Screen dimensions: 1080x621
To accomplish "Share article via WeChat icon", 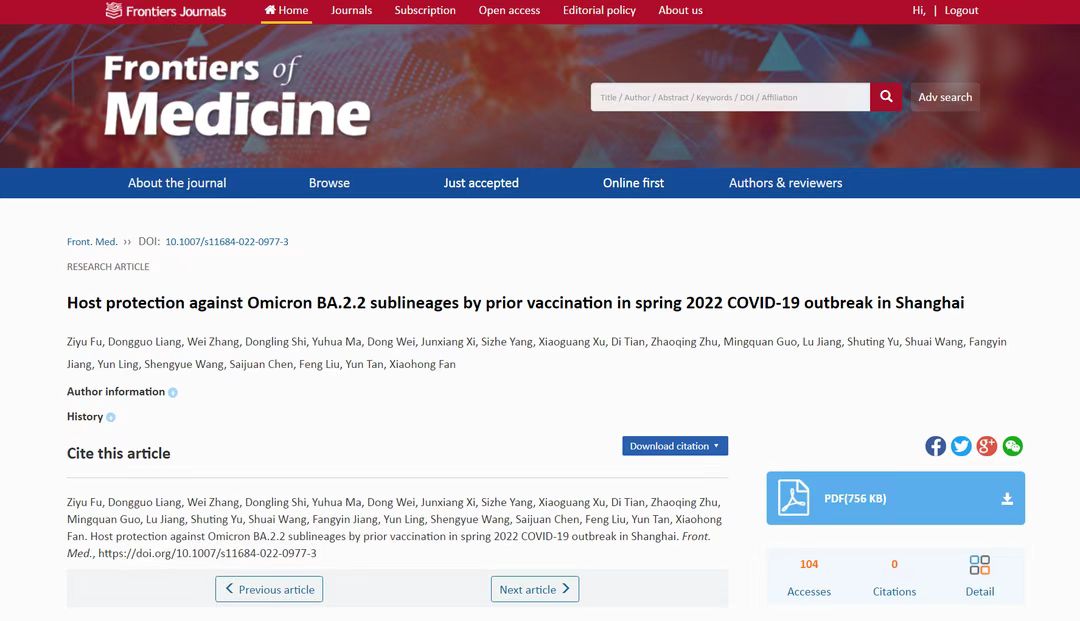I will 1013,446.
